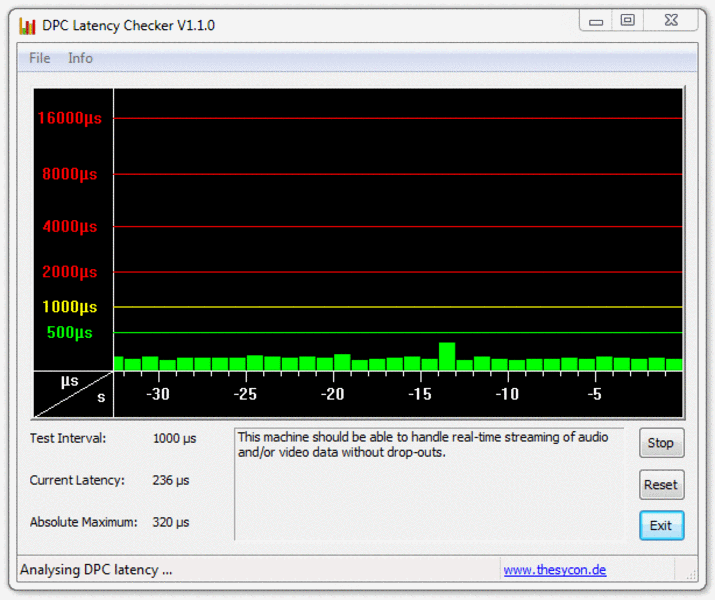The height and width of the screenshot is (600, 715).
Task: Click the 'Analysing DPC latency' status text
Action: click(96, 570)
